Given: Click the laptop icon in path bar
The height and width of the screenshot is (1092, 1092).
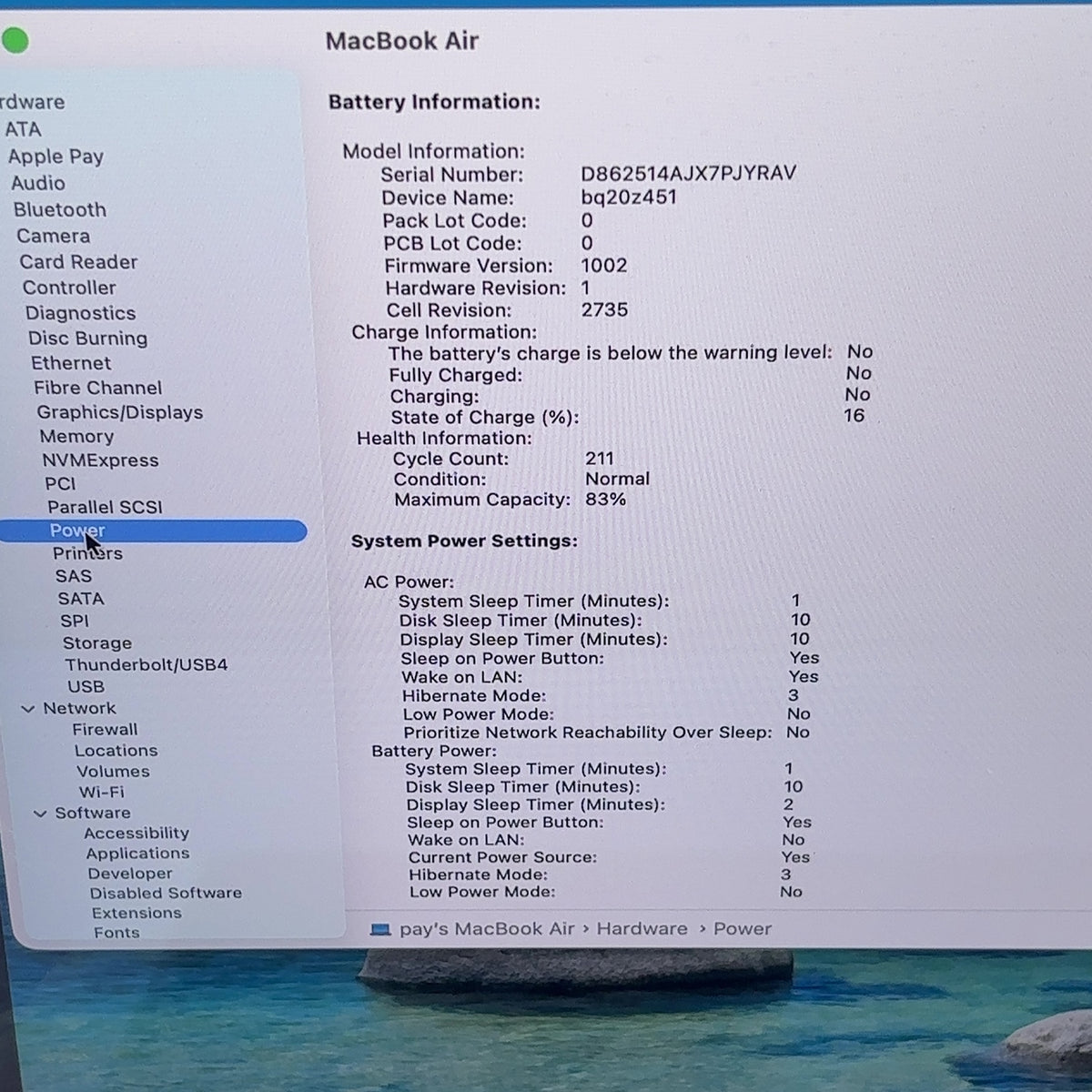Looking at the screenshot, I should tap(381, 929).
